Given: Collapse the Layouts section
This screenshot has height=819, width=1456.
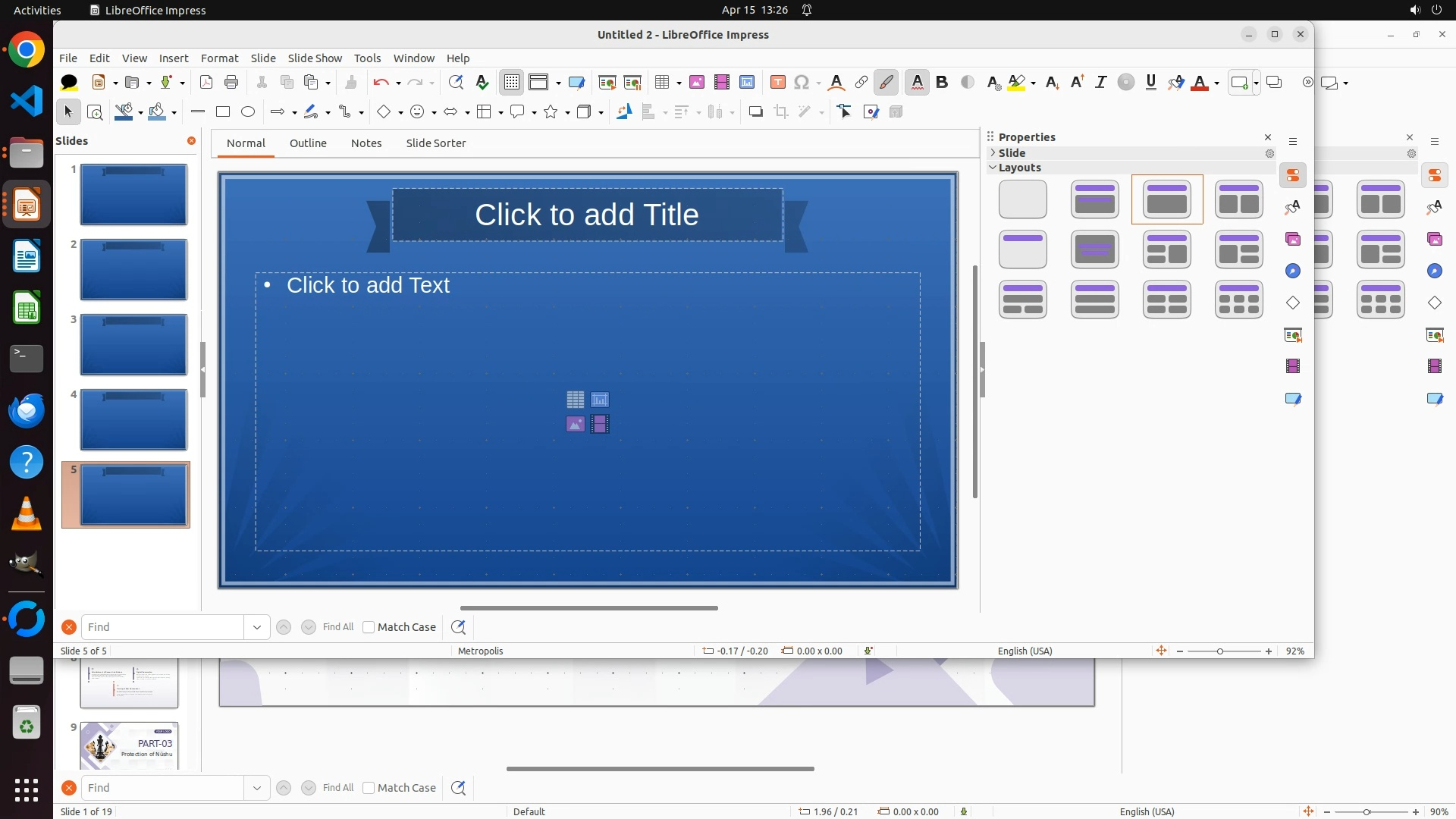Looking at the screenshot, I should tap(993, 168).
